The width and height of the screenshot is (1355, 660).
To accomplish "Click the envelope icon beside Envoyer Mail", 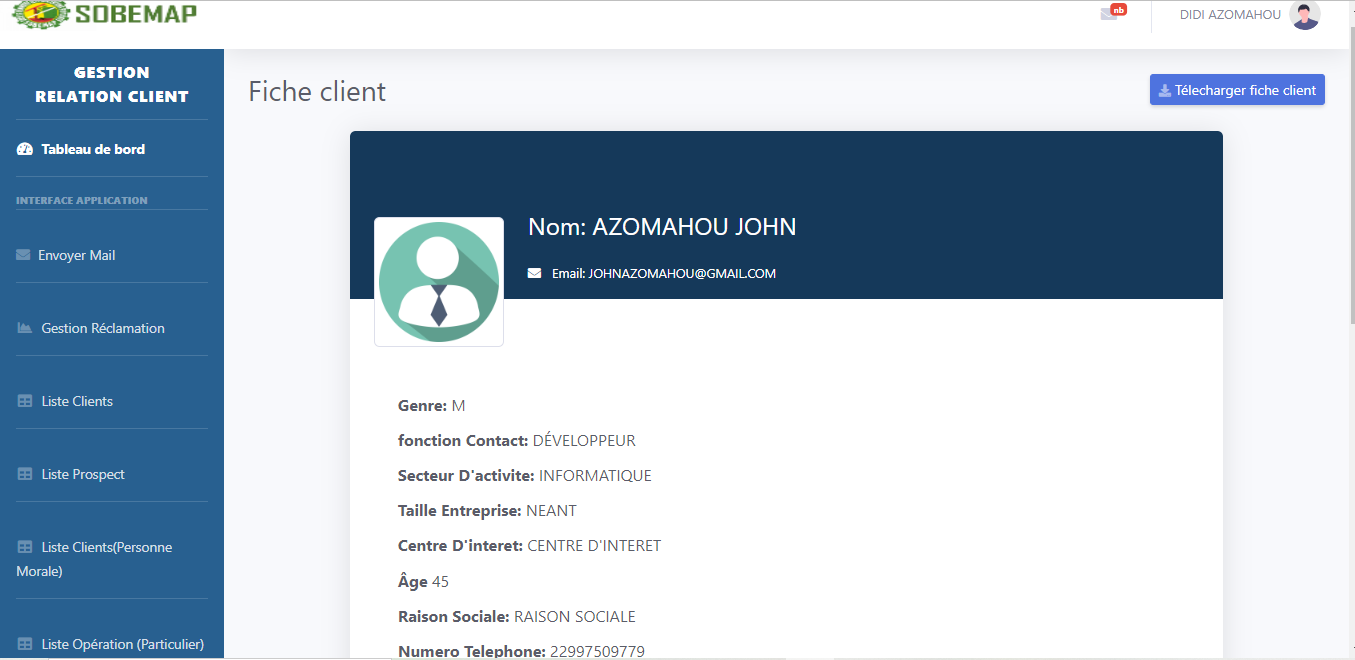I will pyautogui.click(x=23, y=255).
